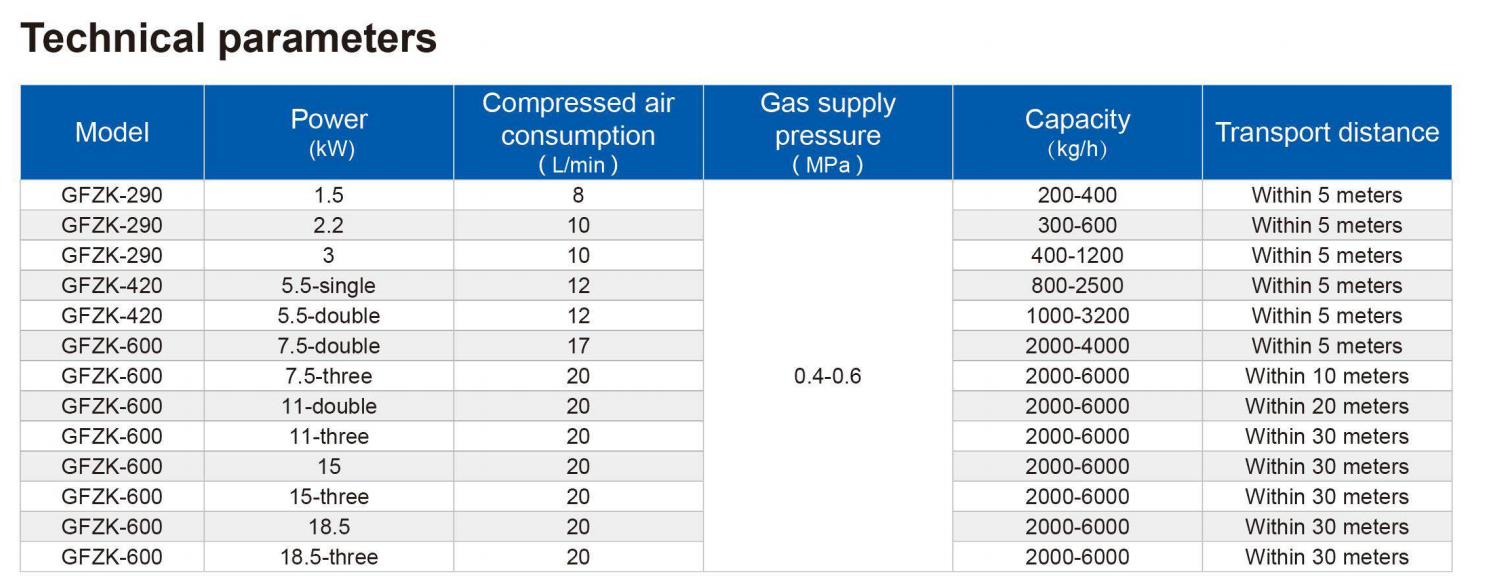
Task: Select the 0.4-0.6 pressure value cell
Action: coord(828,376)
